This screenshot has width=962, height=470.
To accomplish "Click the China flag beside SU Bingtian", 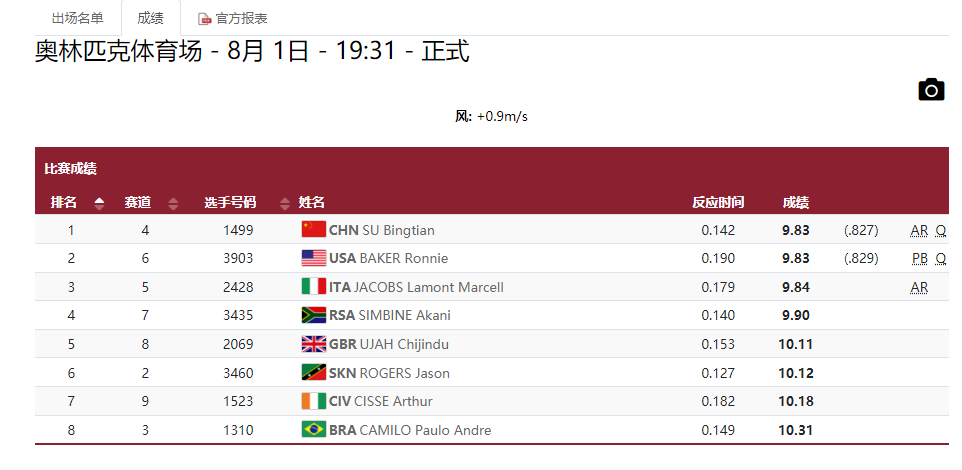I will click(314, 229).
